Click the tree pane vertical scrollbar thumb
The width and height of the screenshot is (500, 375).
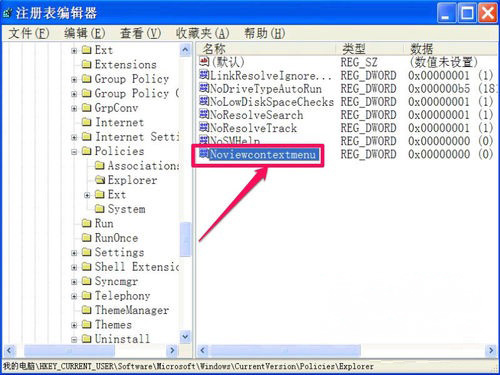pos(185,239)
